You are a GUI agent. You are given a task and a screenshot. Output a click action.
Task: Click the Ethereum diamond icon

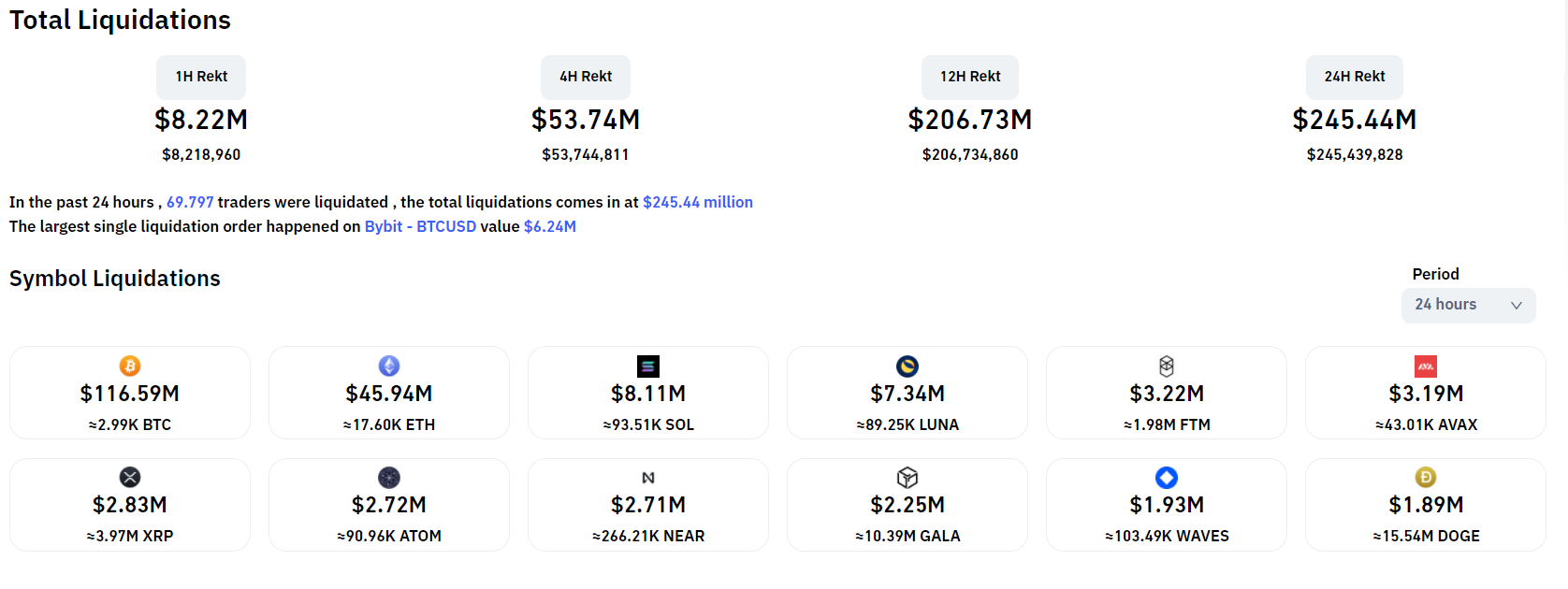389,366
